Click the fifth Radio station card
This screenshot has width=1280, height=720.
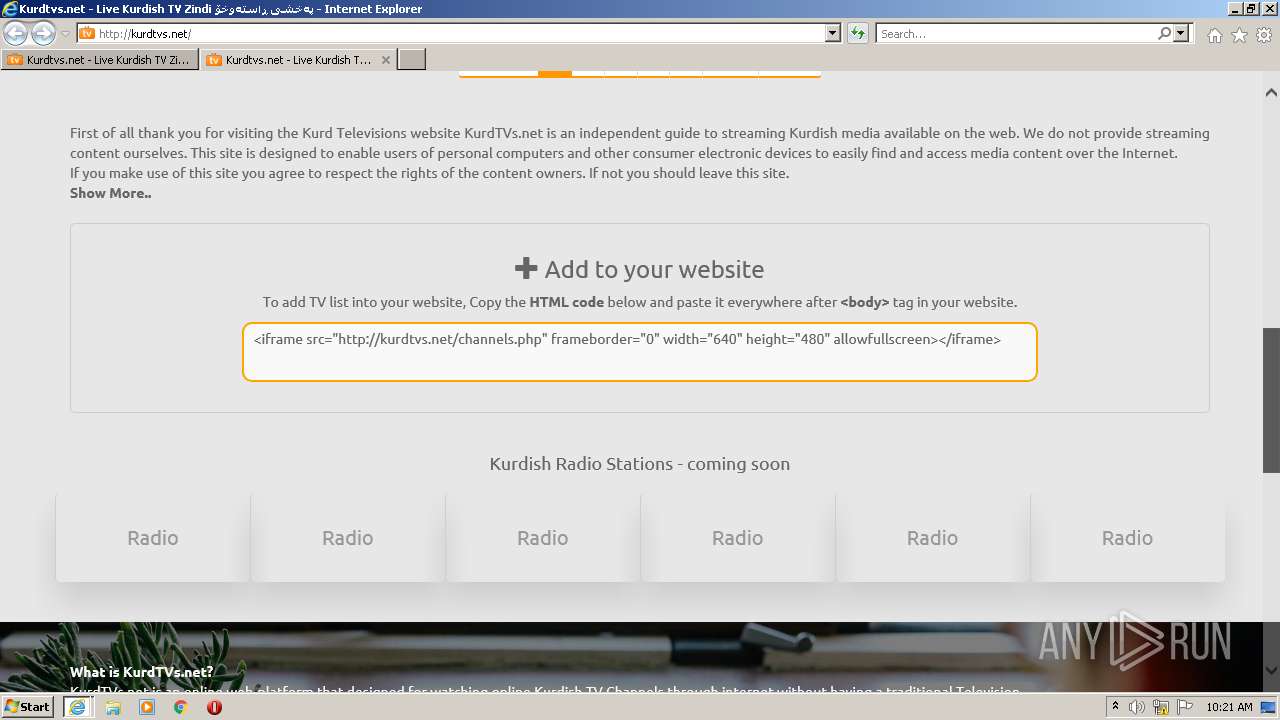point(932,538)
